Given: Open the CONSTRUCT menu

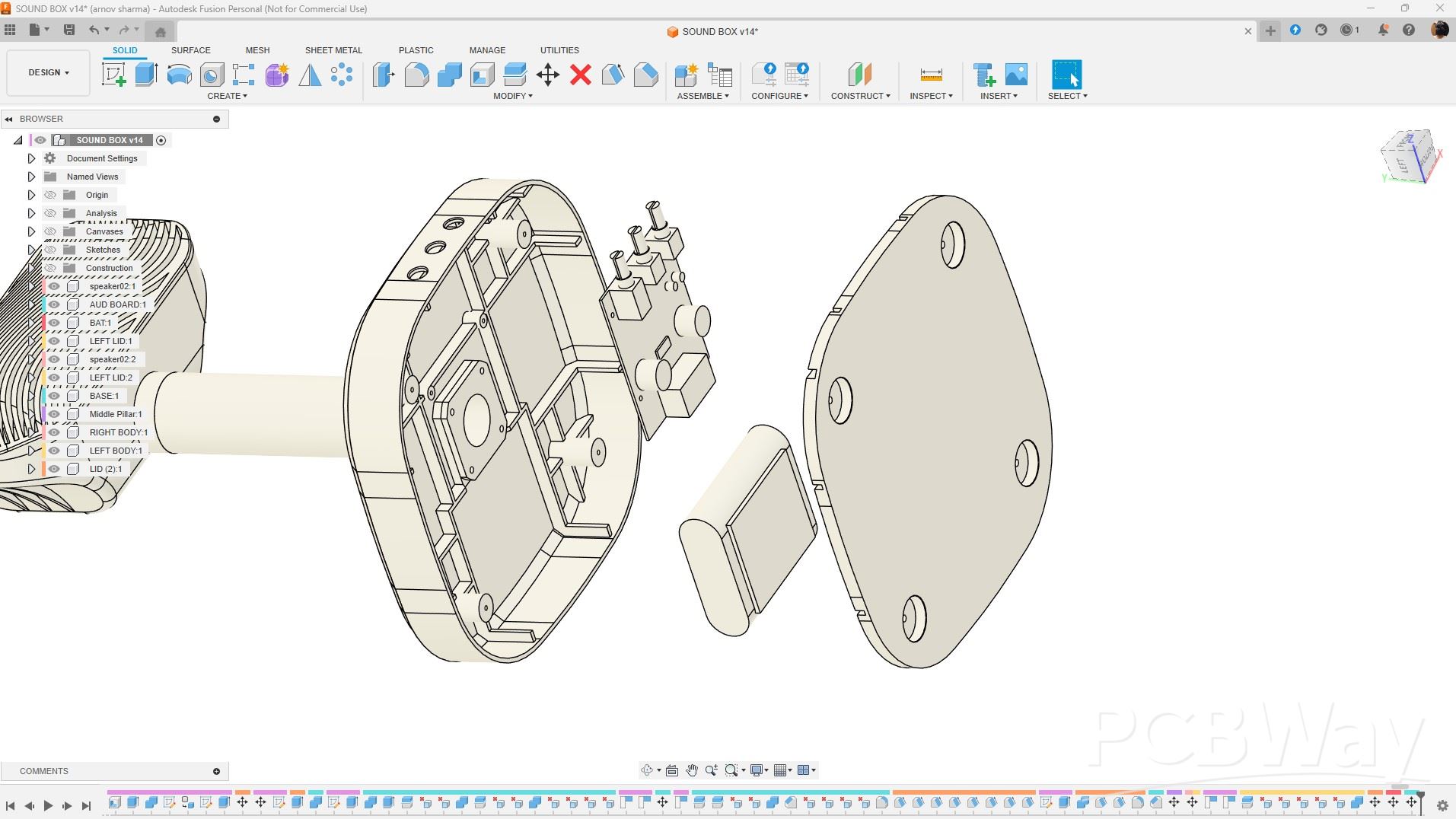Looking at the screenshot, I should pyautogui.click(x=860, y=96).
